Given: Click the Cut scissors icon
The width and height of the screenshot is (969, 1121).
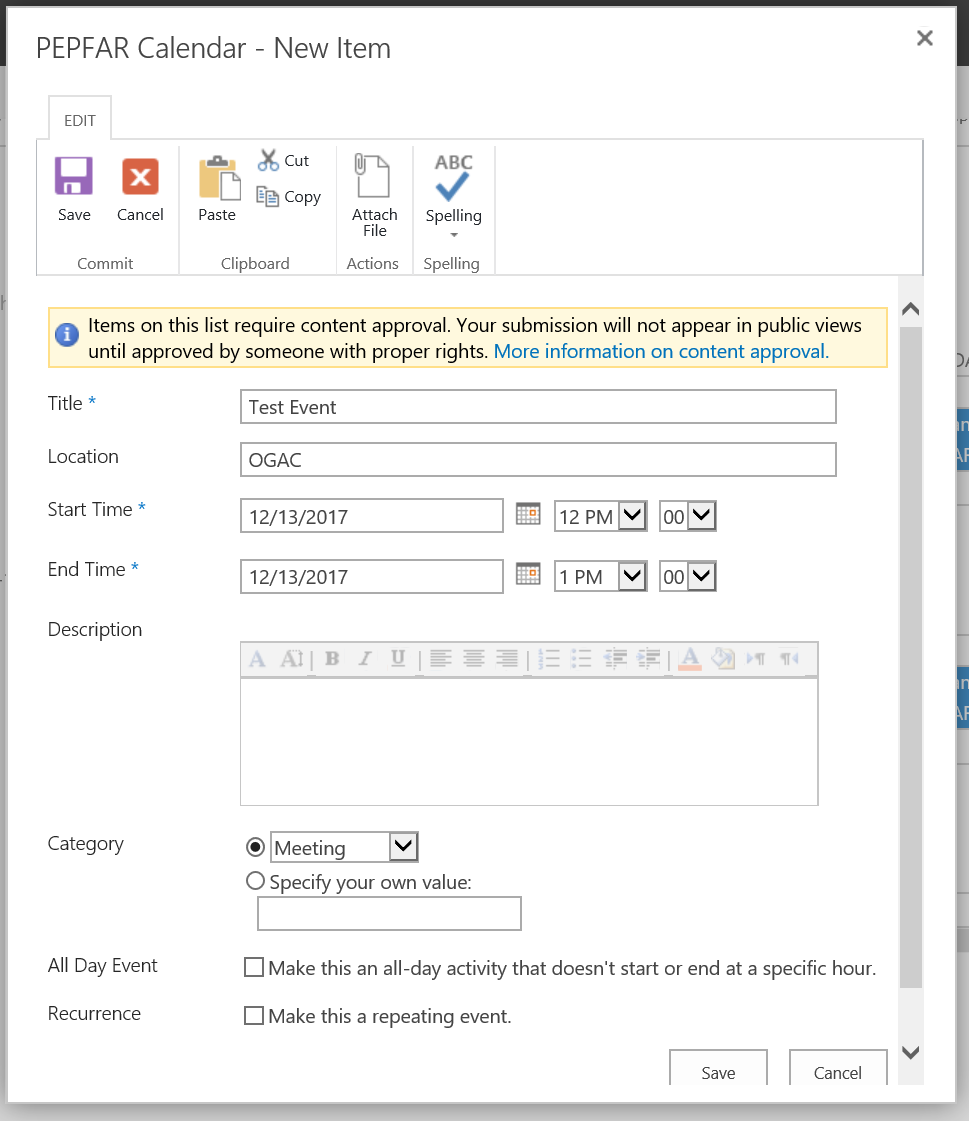Looking at the screenshot, I should coord(268,160).
